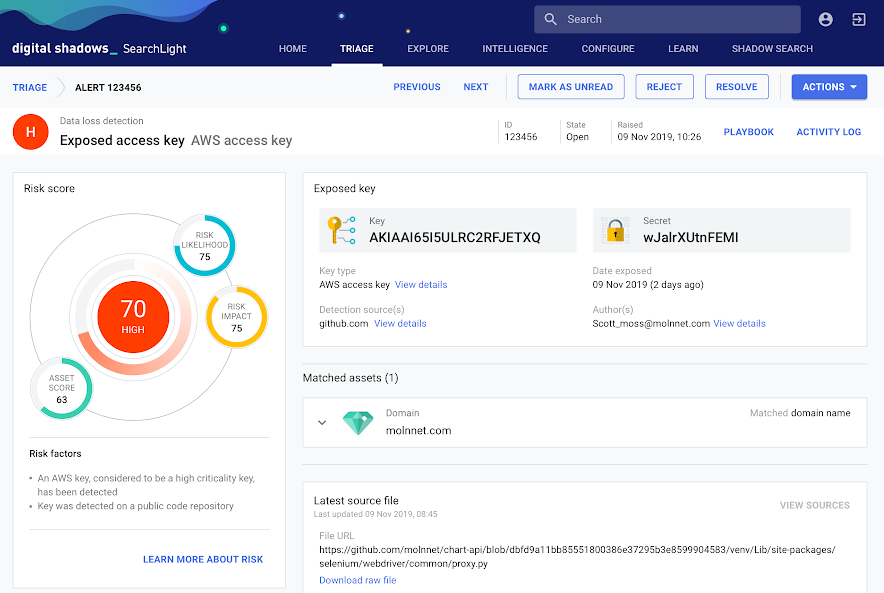Resolve the alert
884x593 pixels.
[736, 87]
